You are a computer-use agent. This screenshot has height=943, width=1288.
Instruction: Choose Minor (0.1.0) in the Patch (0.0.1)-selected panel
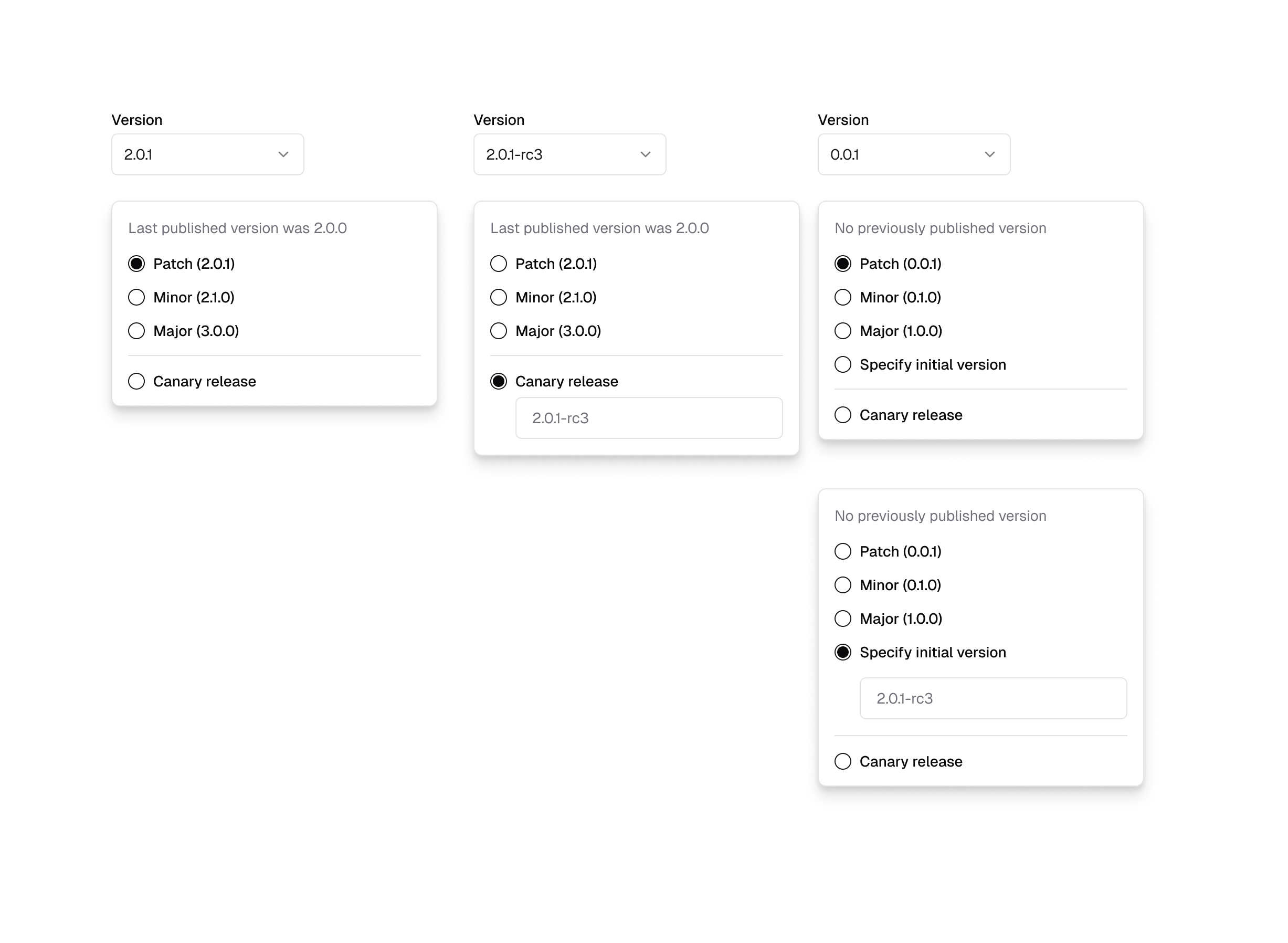click(842, 297)
